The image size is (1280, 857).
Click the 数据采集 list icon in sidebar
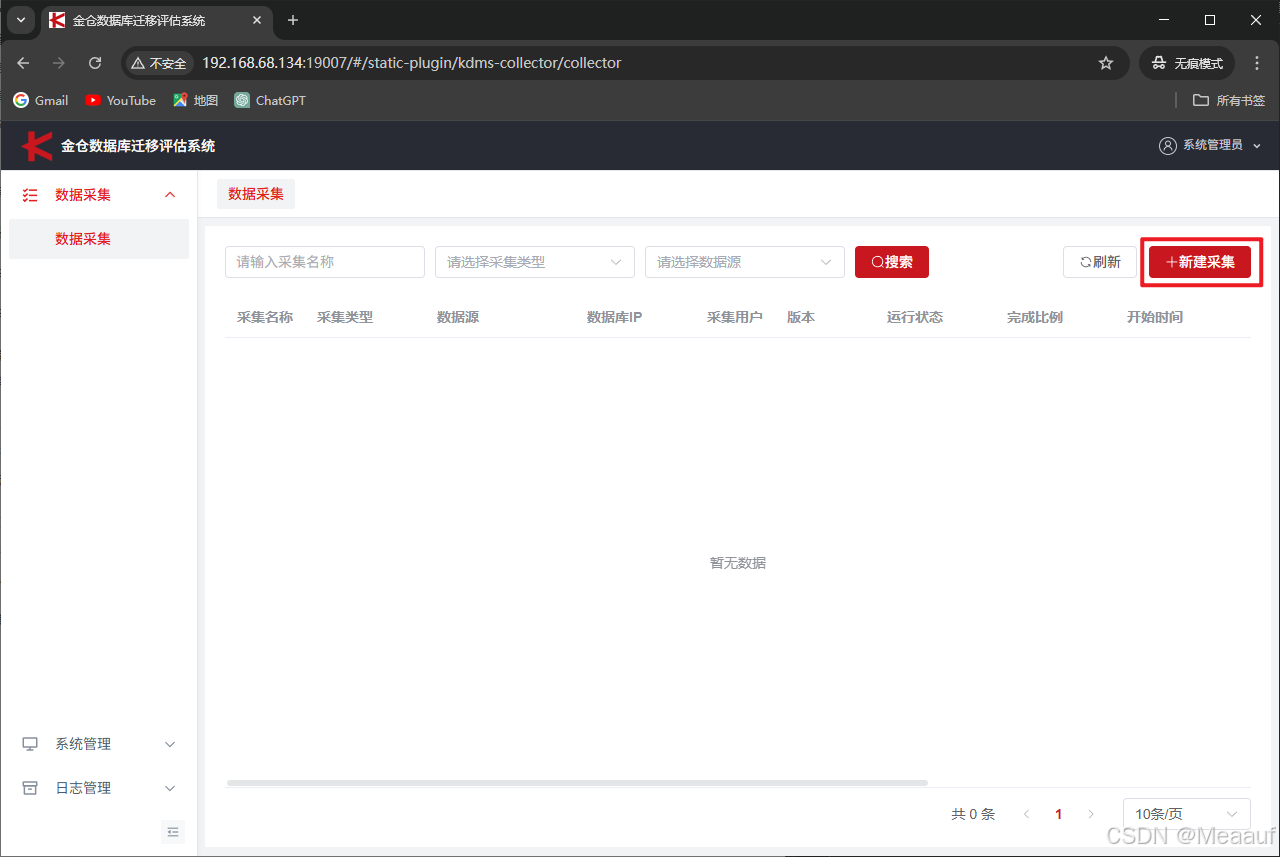pyautogui.click(x=30, y=195)
